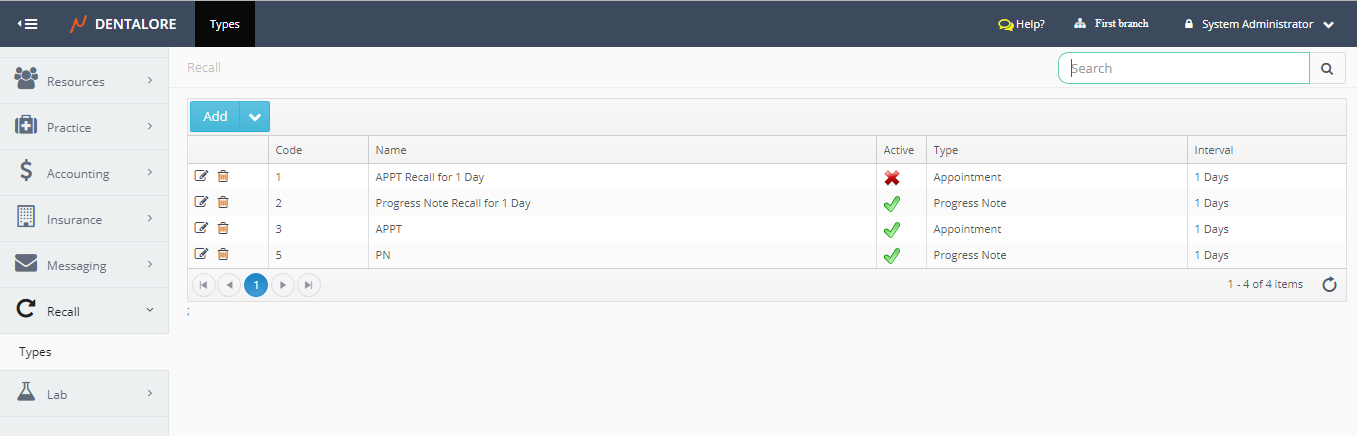The height and width of the screenshot is (436, 1357).
Task: Open Help from the top bar
Action: coord(1021,24)
